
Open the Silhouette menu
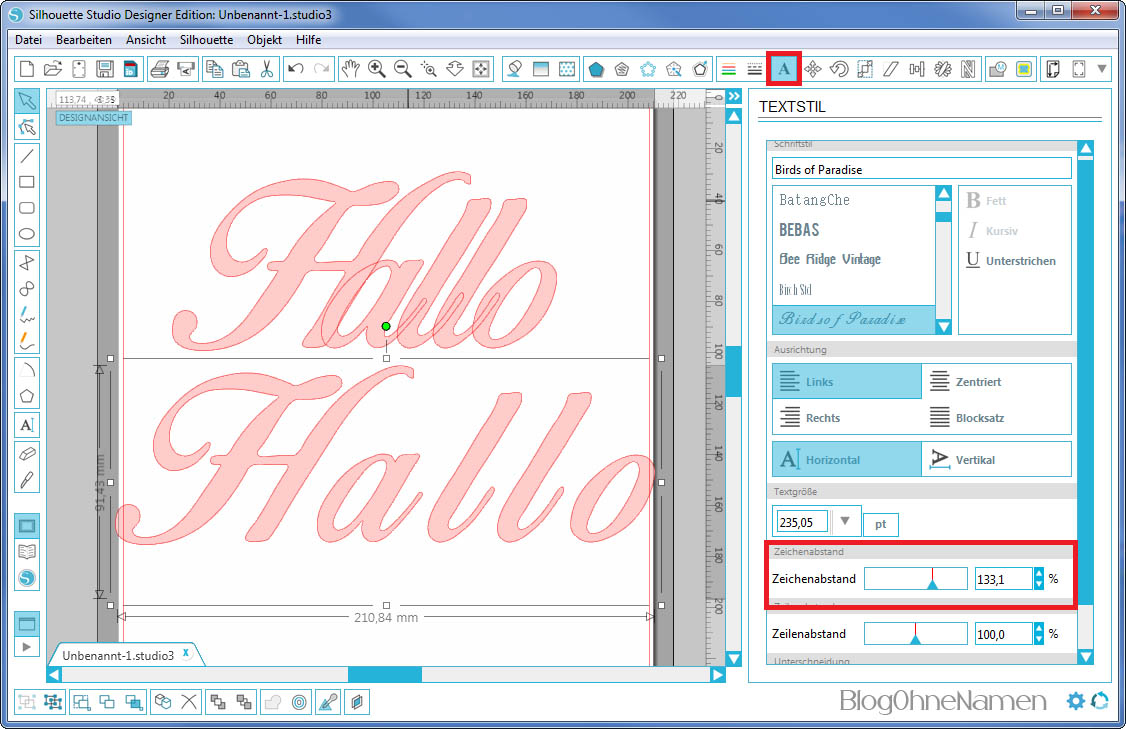206,40
